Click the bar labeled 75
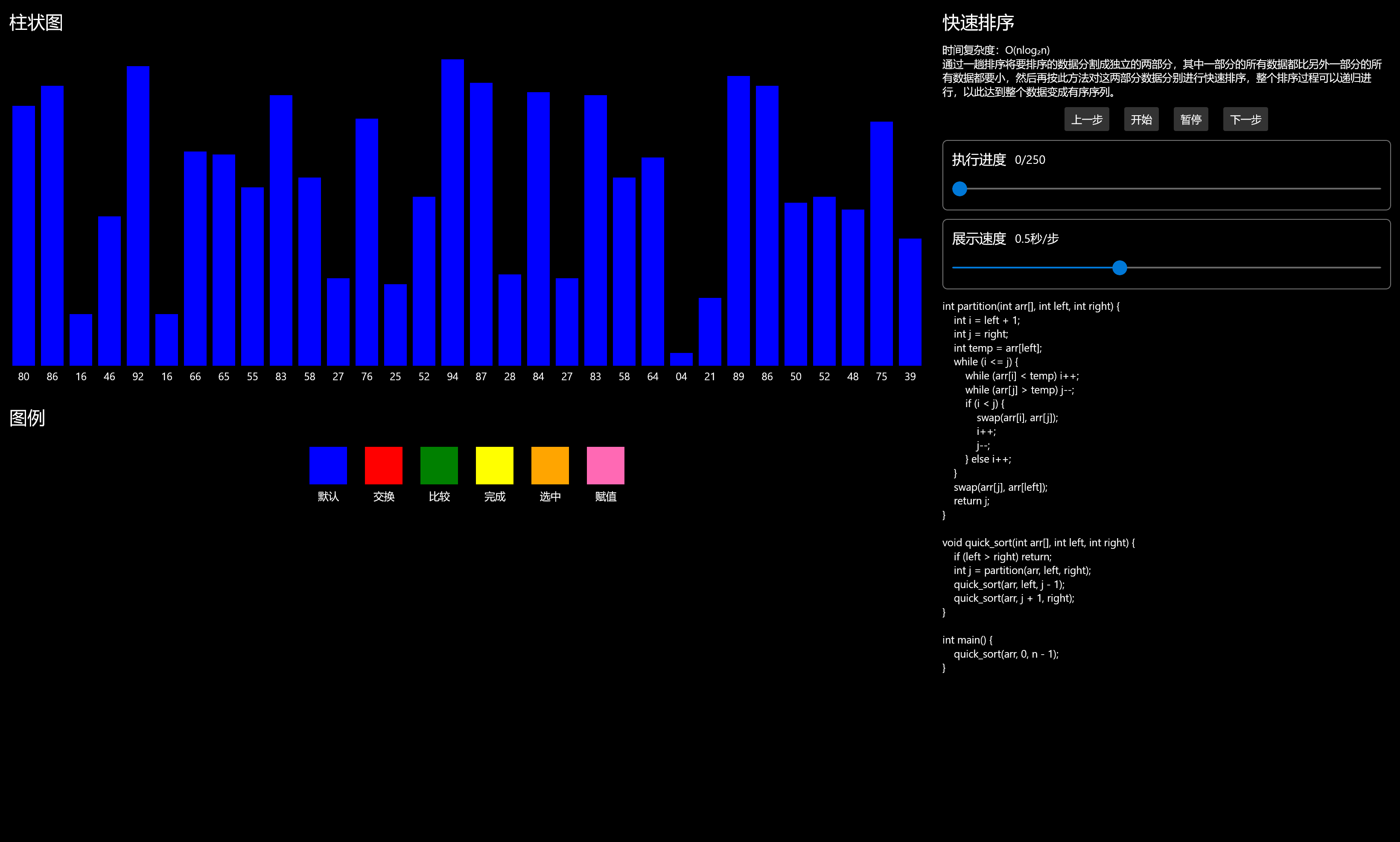Viewport: 1400px width, 842px height. click(x=881, y=244)
